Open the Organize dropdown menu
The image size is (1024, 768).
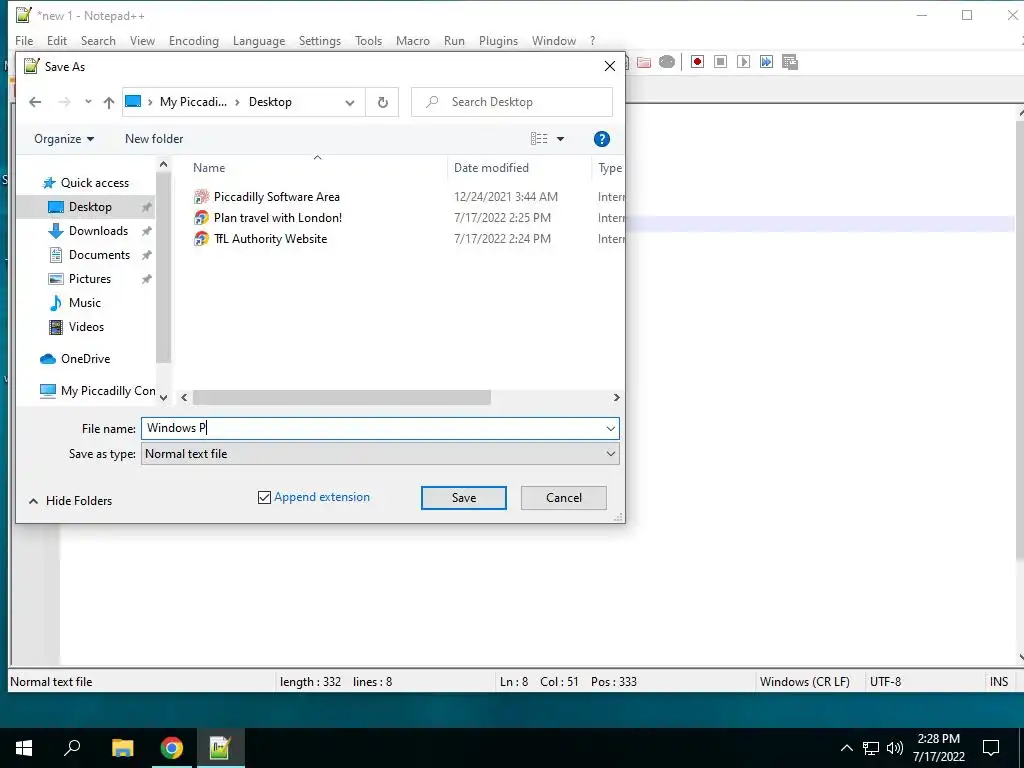pyautogui.click(x=64, y=139)
